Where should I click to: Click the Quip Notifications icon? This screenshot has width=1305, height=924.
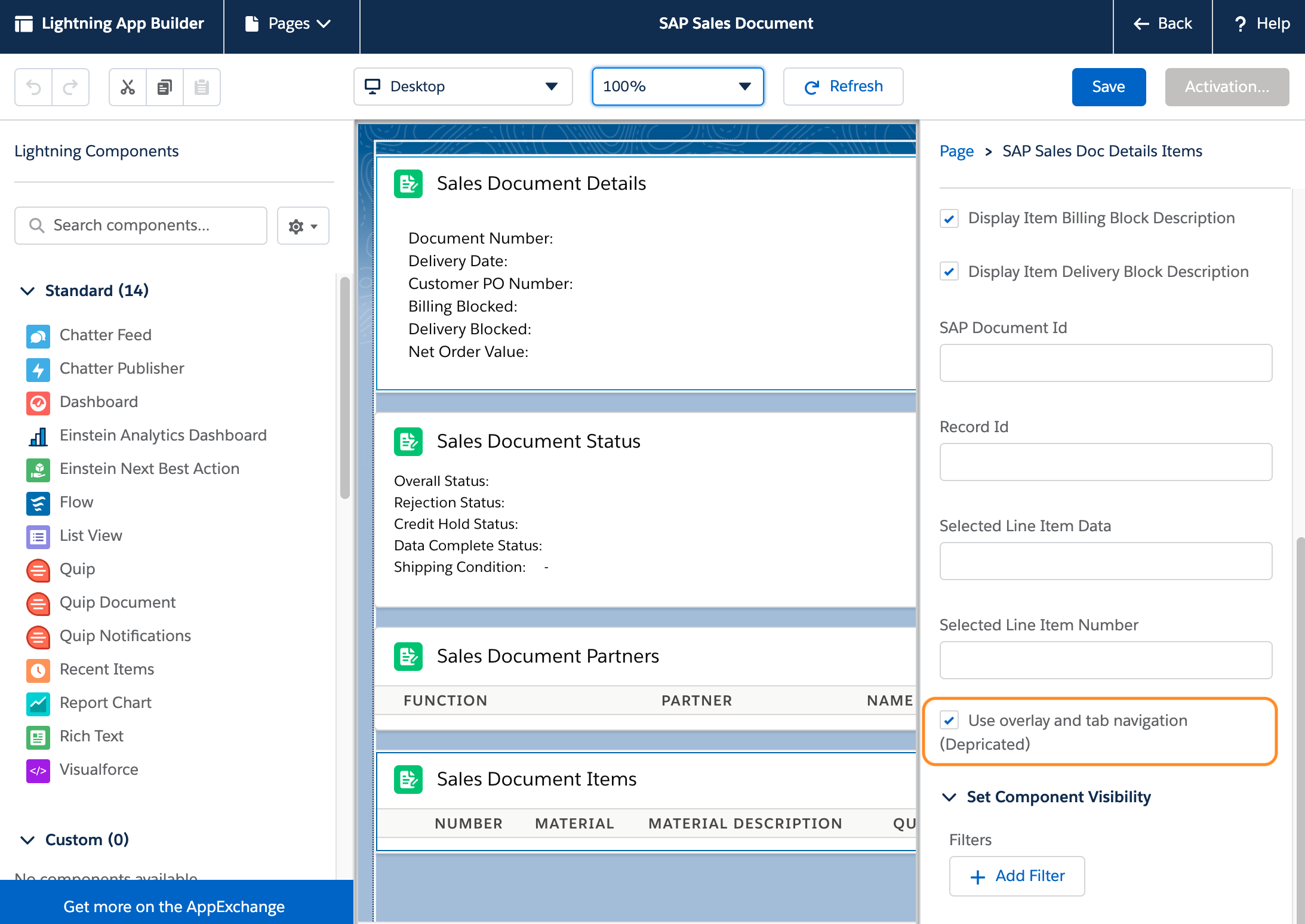tap(38, 637)
